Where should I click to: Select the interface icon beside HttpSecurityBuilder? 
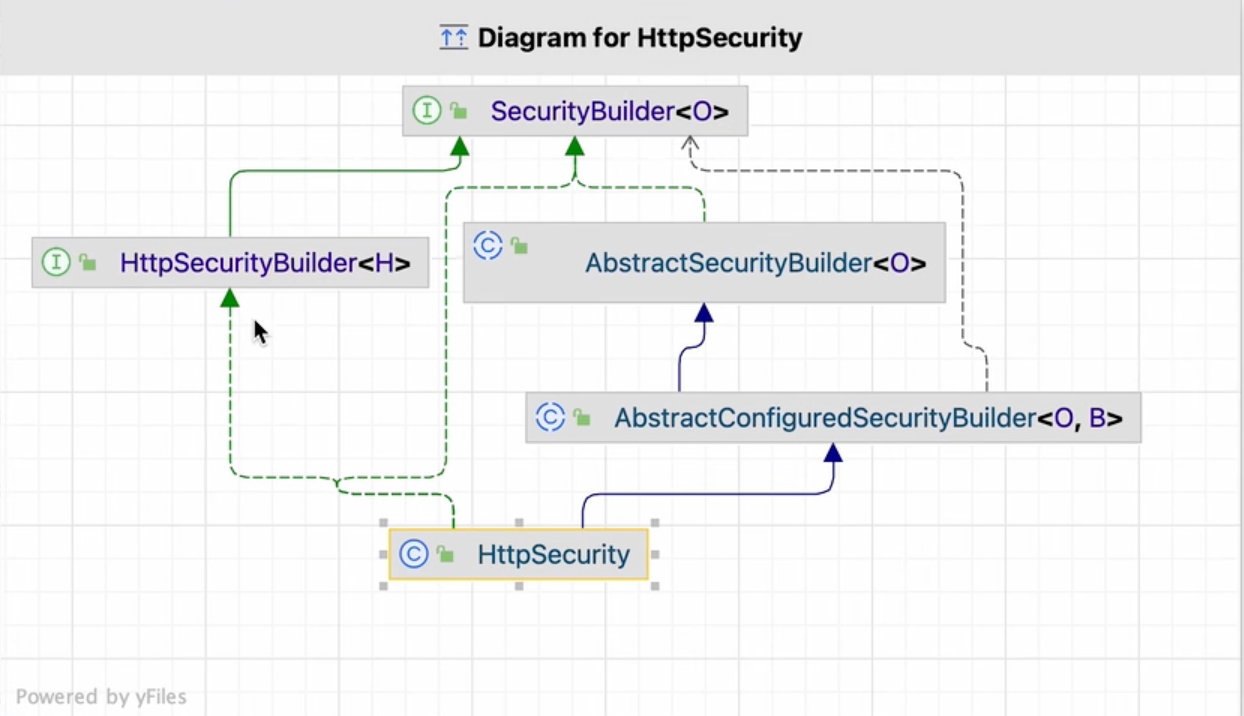(56, 262)
